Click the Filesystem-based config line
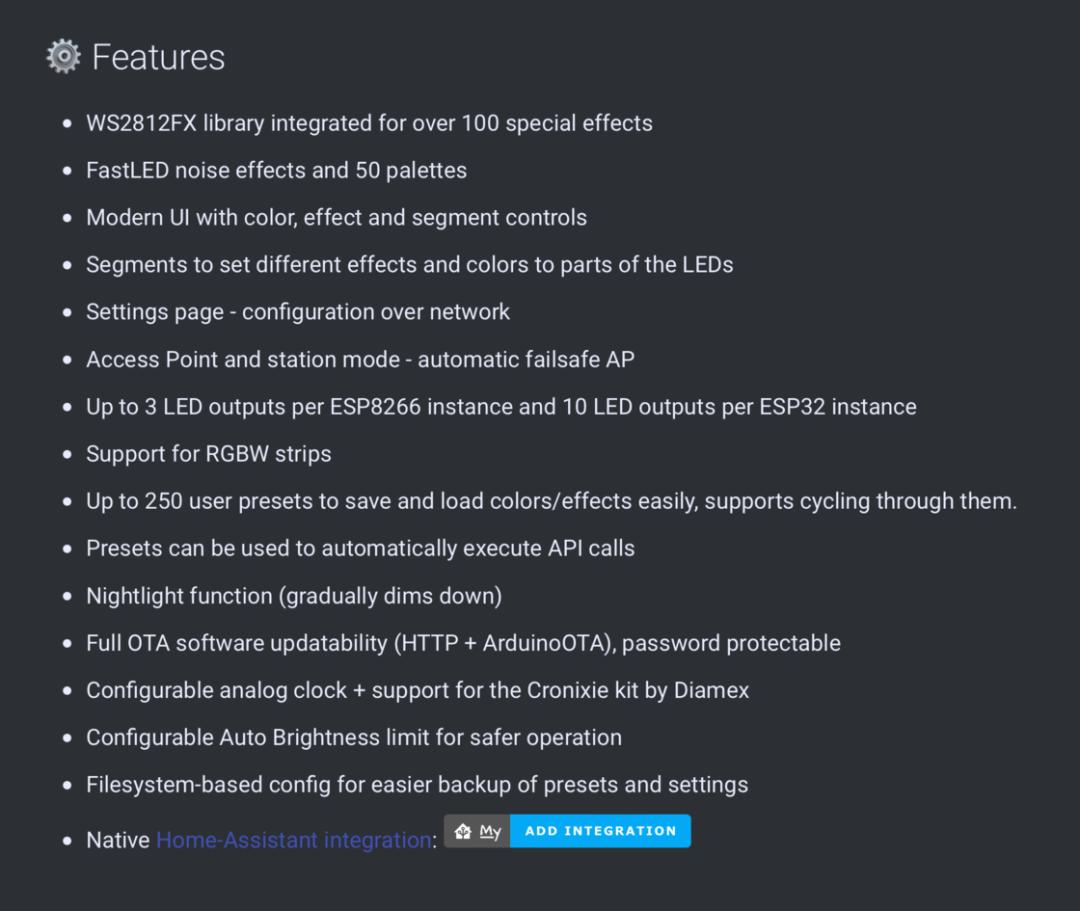 [x=417, y=785]
